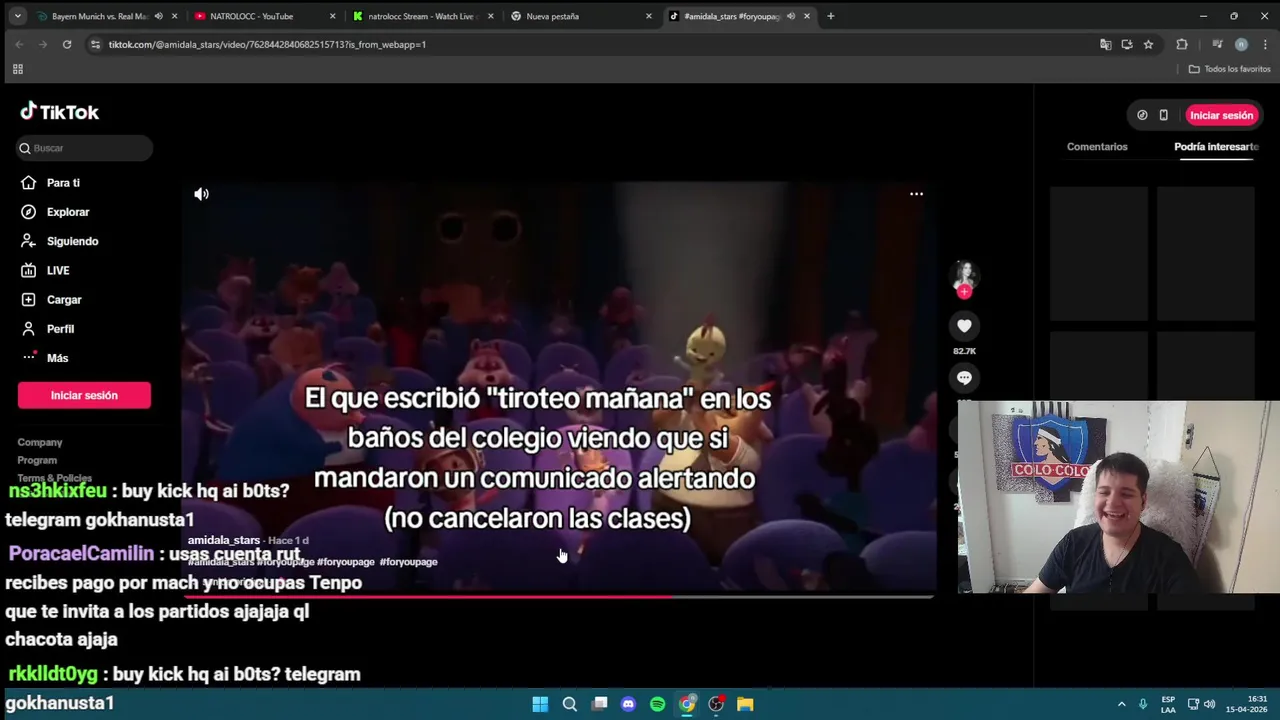Show hidden tray icons chevron
Image resolution: width=1280 pixels, height=720 pixels.
[x=1121, y=704]
